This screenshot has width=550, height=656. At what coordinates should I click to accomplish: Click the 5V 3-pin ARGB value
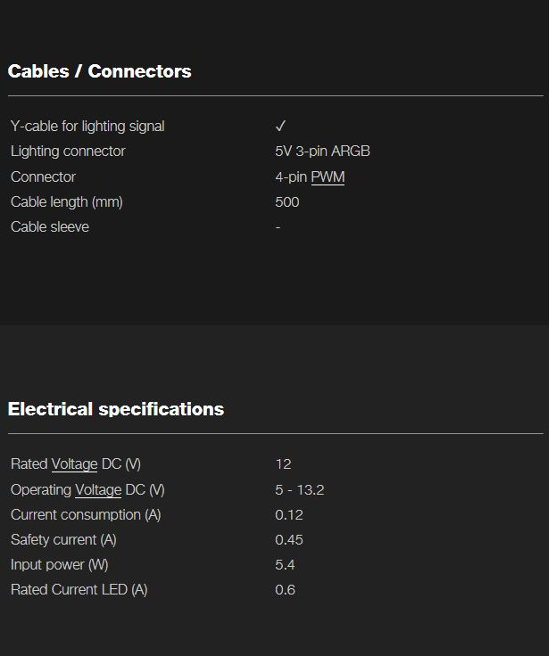pos(322,151)
